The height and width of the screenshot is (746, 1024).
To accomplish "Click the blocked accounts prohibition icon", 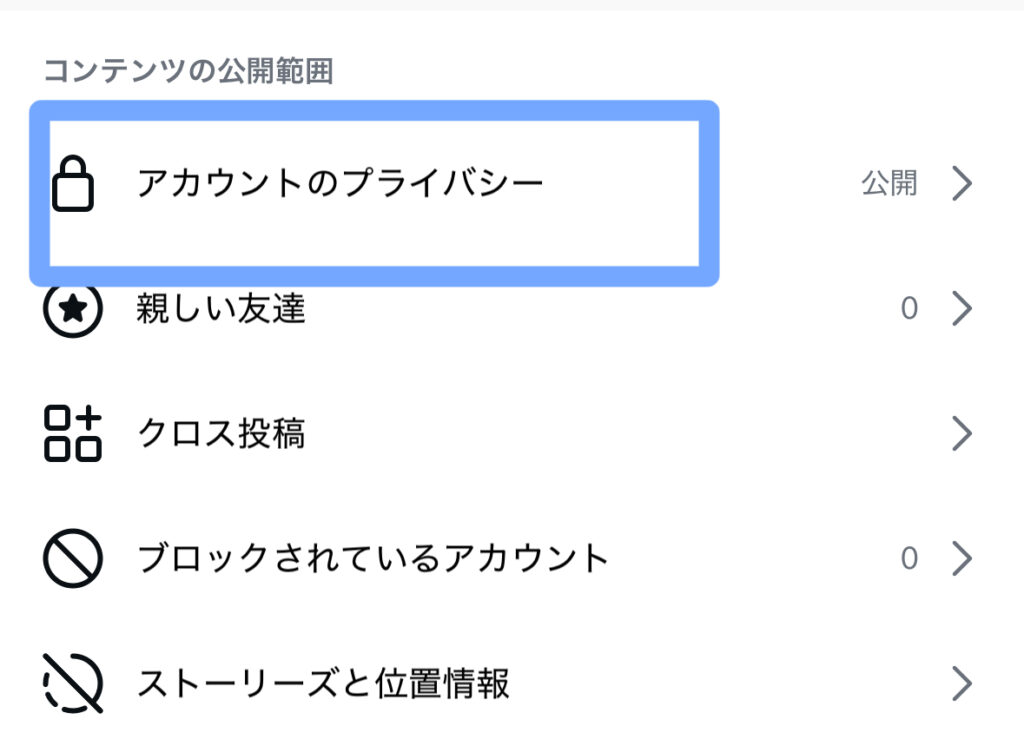I will click(x=73, y=558).
